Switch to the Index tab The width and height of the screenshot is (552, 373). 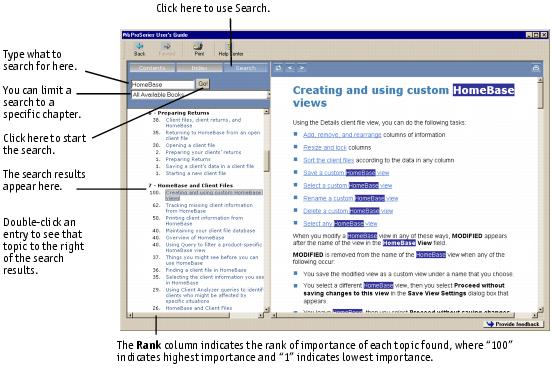click(199, 68)
